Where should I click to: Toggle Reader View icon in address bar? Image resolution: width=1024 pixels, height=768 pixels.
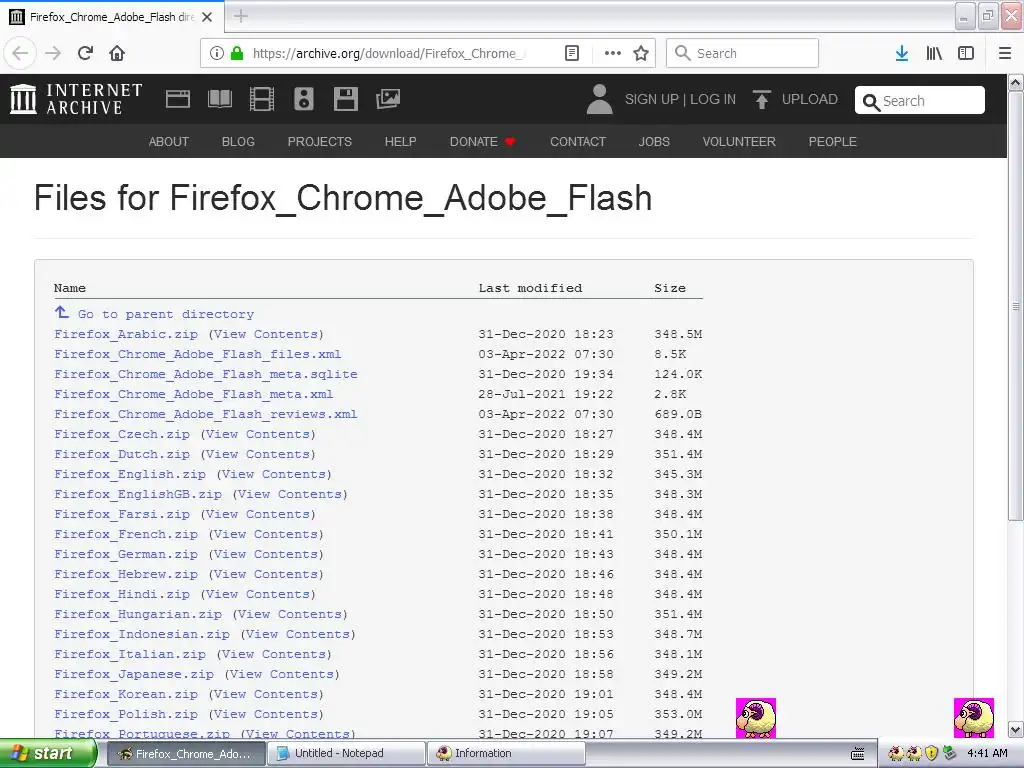click(x=571, y=53)
